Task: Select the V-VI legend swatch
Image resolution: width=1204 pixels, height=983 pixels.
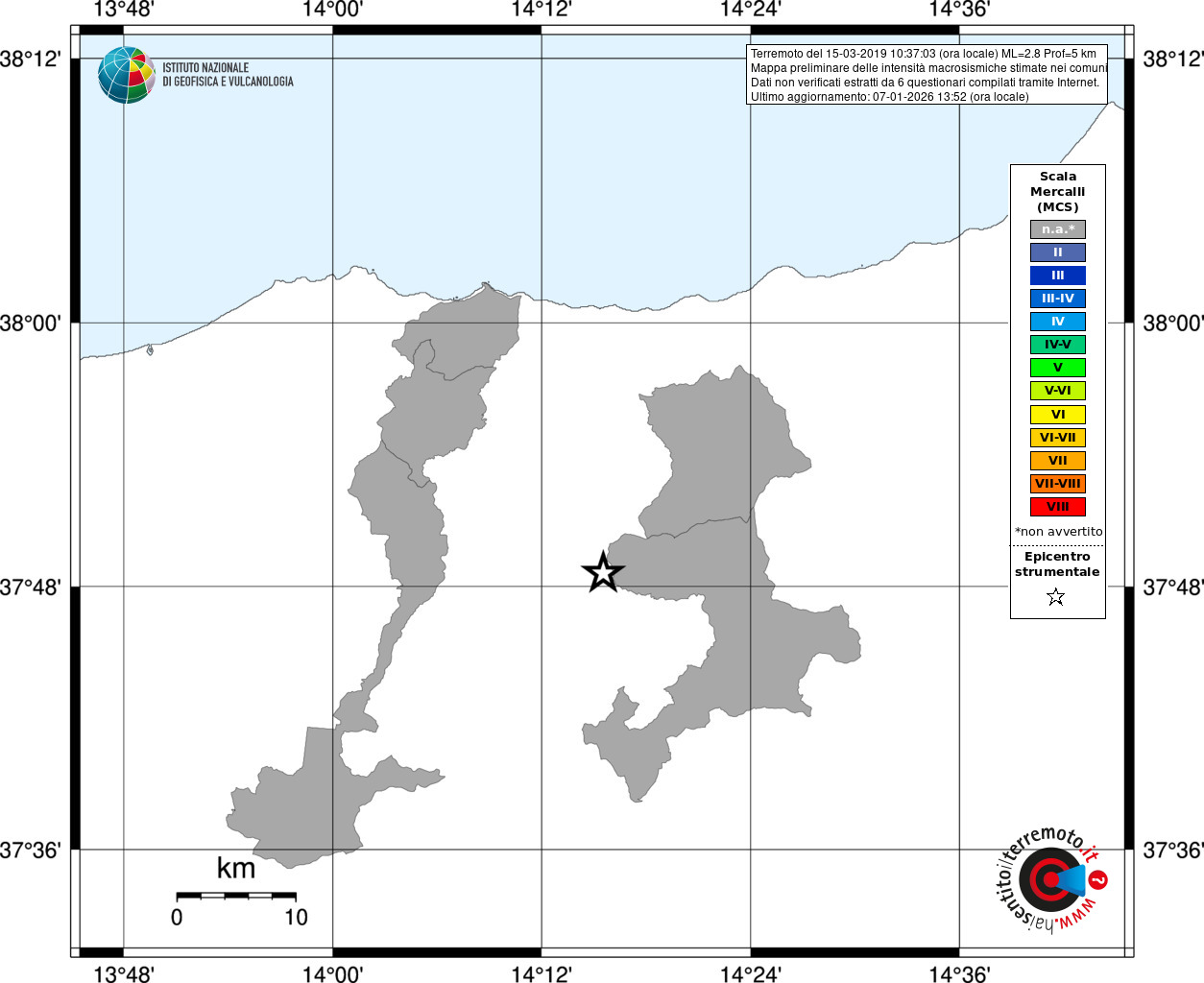Action: pyautogui.click(x=1058, y=391)
